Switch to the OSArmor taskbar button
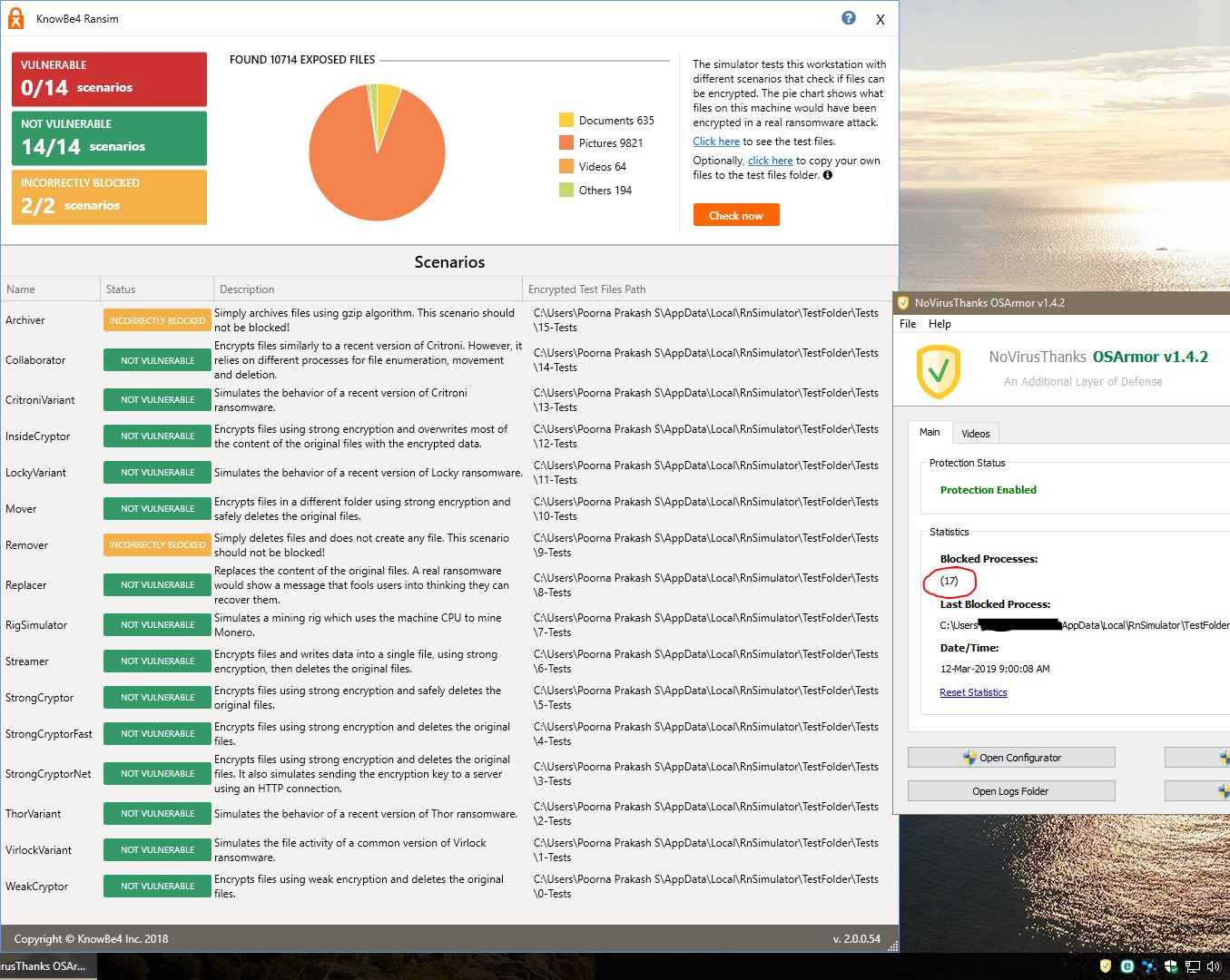Image resolution: width=1230 pixels, height=980 pixels. click(47, 966)
